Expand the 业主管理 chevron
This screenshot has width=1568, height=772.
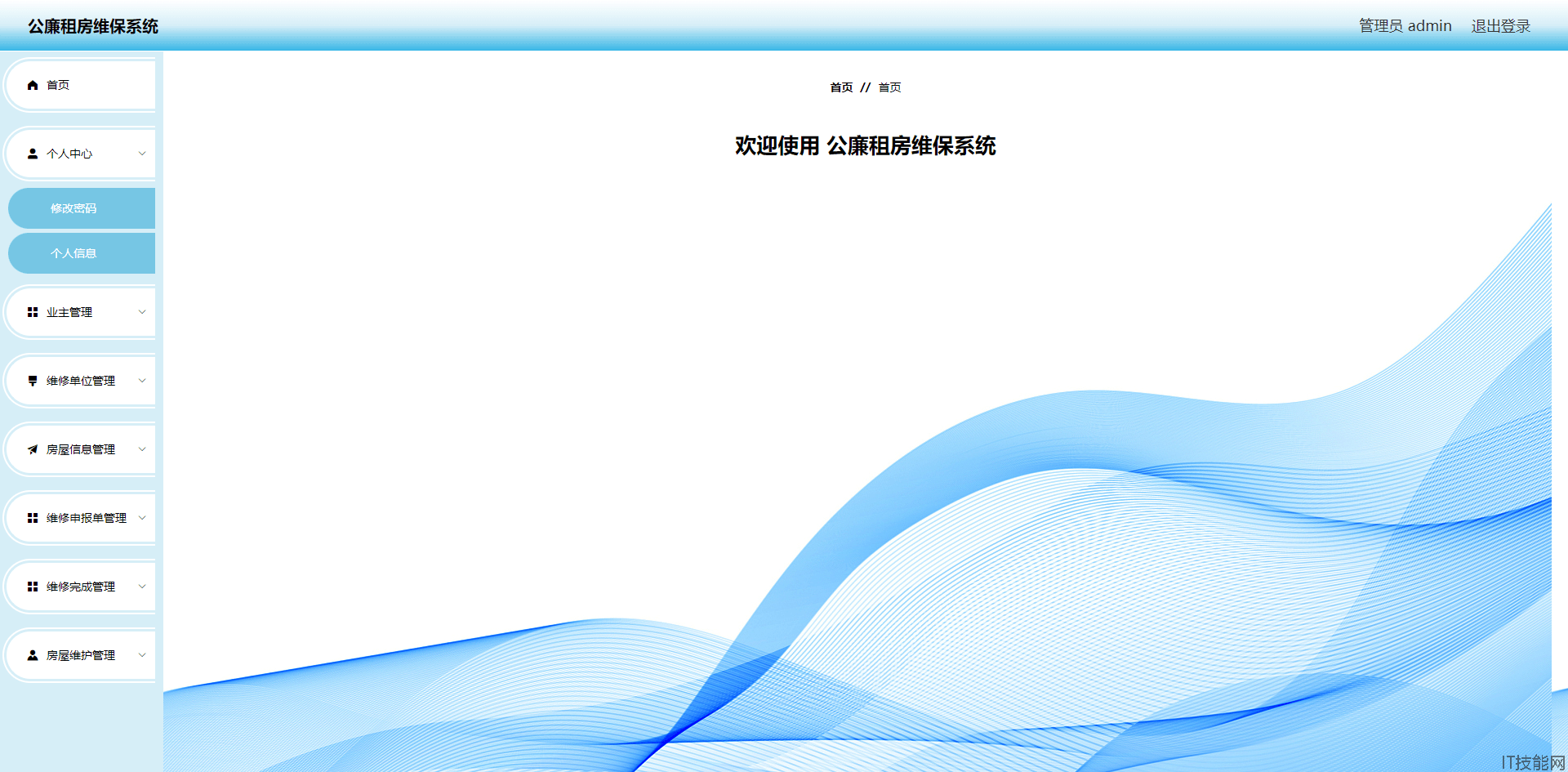click(x=142, y=312)
